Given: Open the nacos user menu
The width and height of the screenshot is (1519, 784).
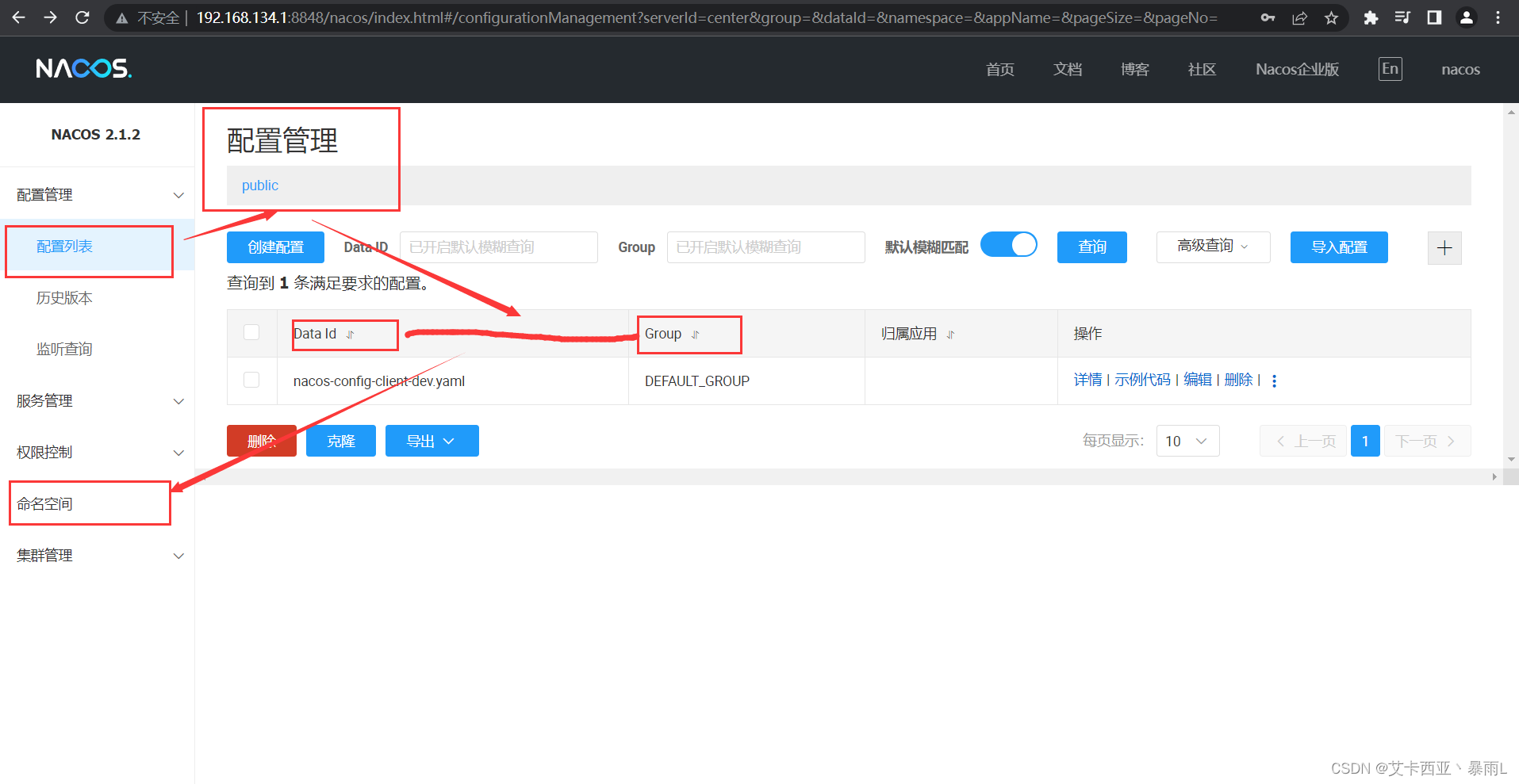Looking at the screenshot, I should tap(1460, 70).
